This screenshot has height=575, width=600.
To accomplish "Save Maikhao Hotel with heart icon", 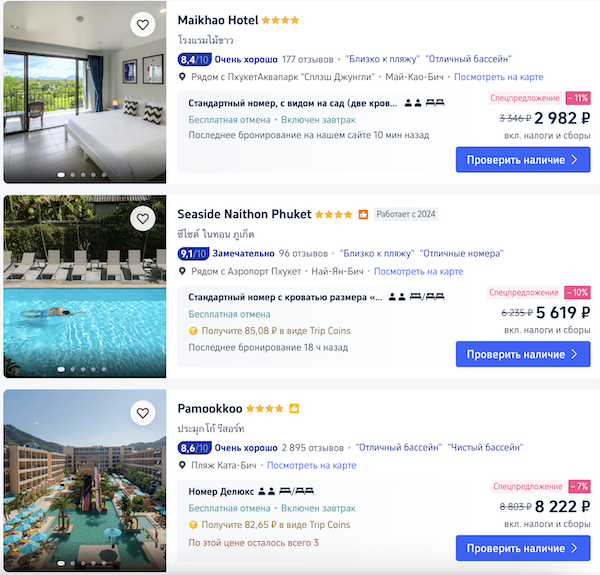I will (143, 25).
